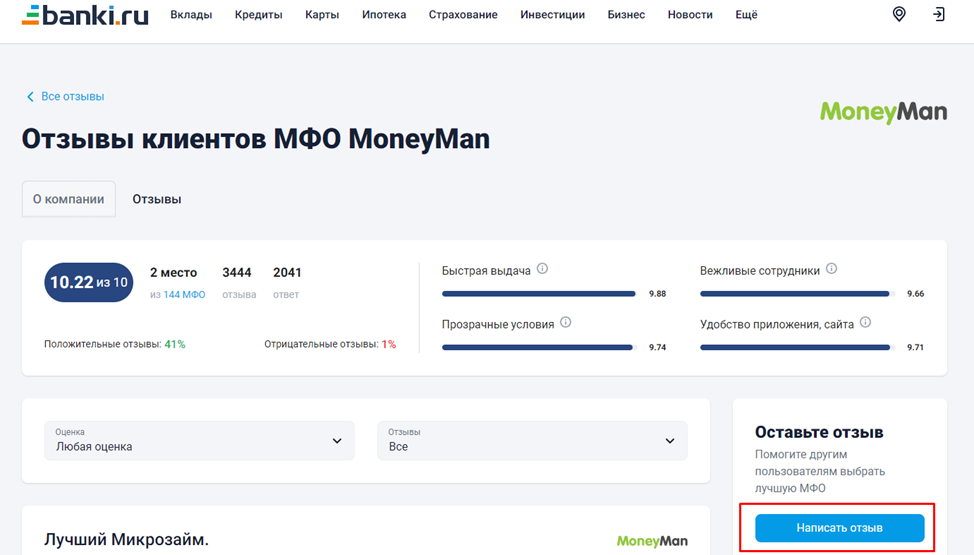
Task: Click the Написать отзыв button
Action: click(x=839, y=528)
